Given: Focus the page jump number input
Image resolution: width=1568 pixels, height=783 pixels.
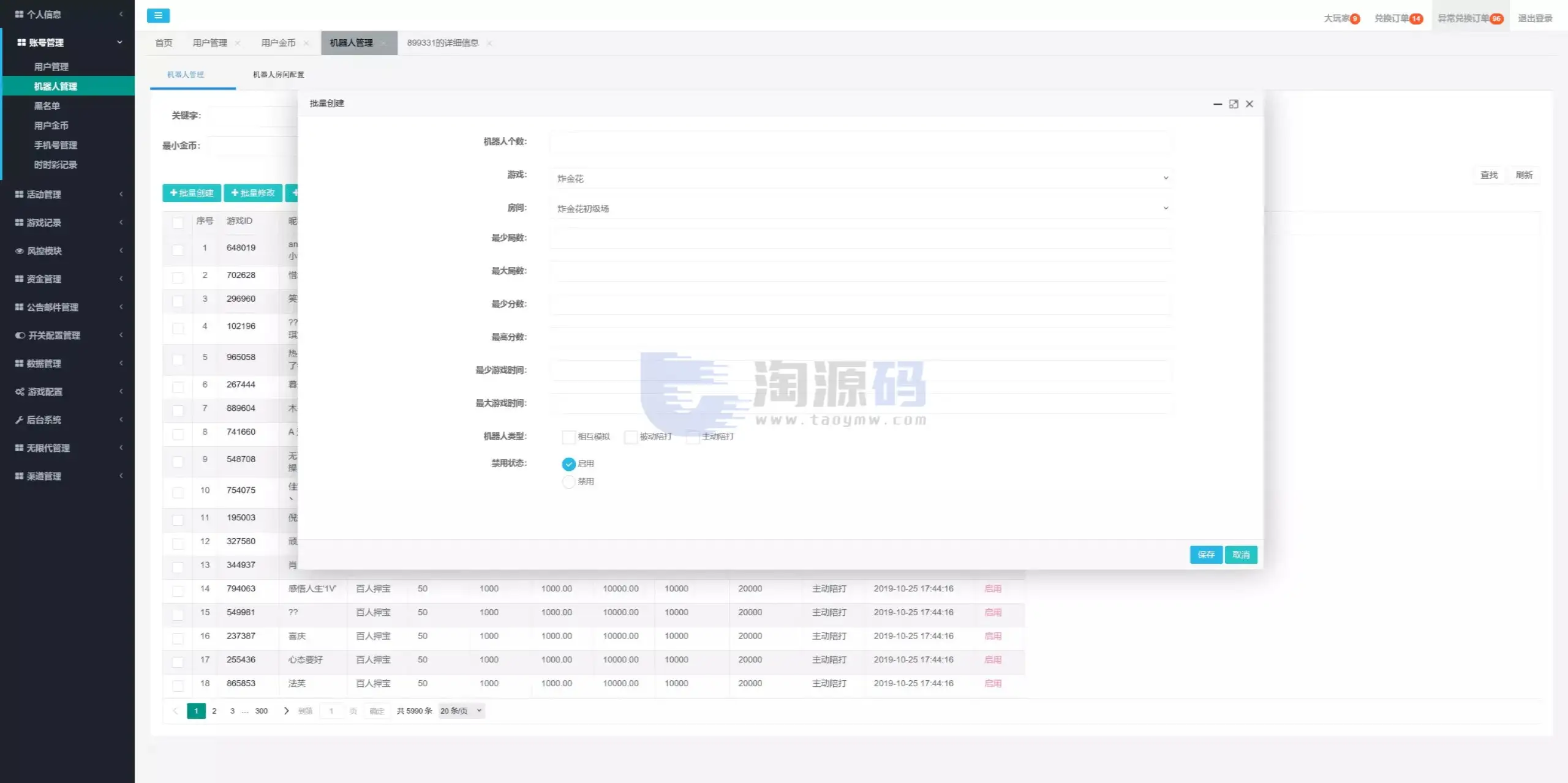Looking at the screenshot, I should point(331,711).
